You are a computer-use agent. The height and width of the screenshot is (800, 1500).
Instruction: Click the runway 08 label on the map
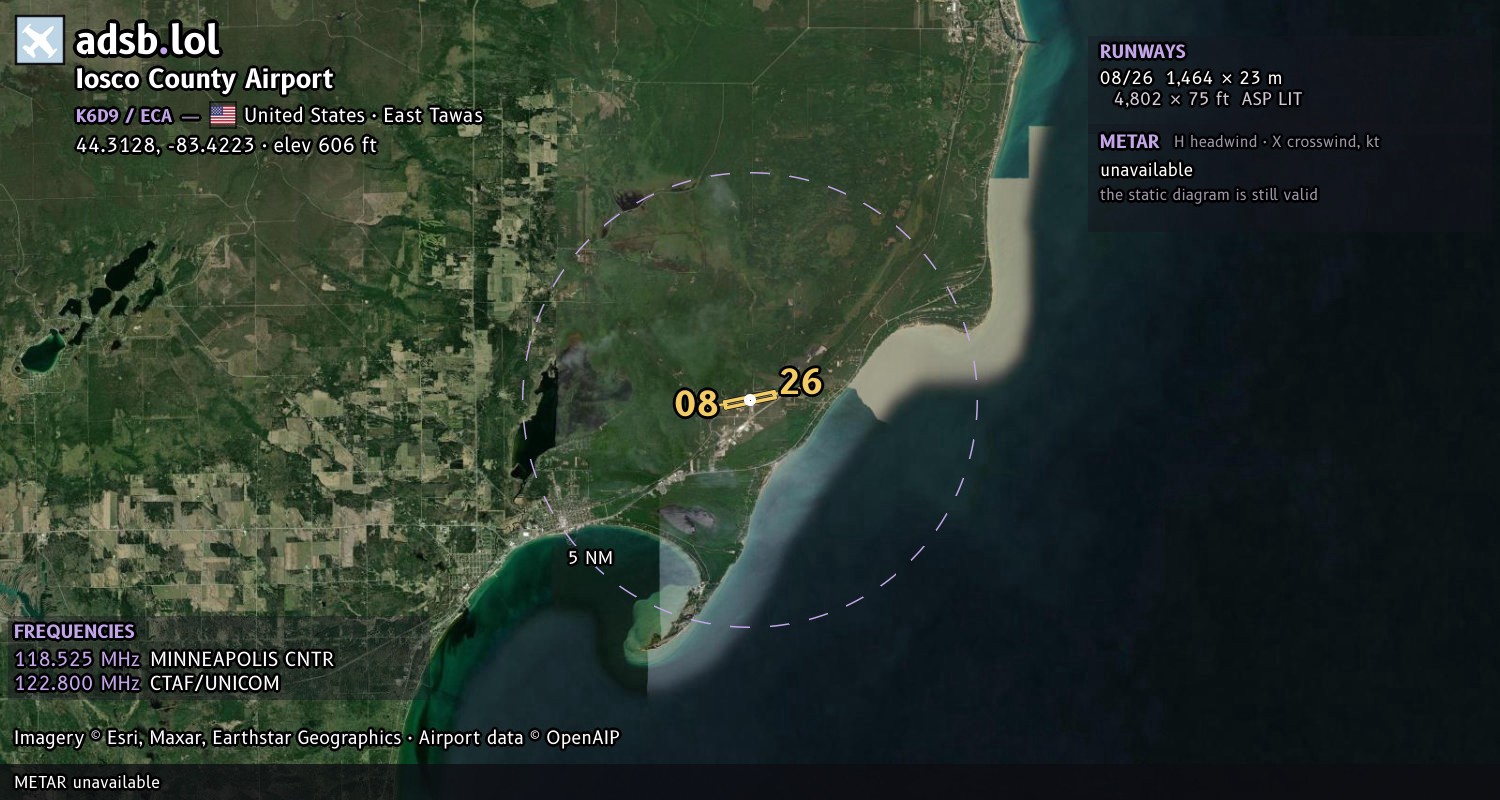tap(696, 404)
